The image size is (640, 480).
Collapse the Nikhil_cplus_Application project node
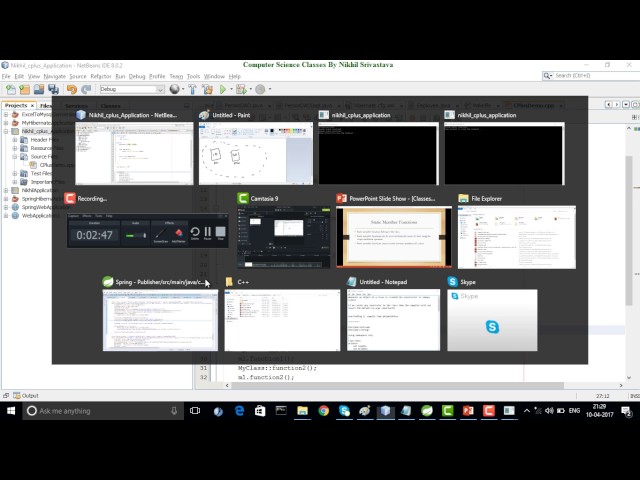point(6,131)
